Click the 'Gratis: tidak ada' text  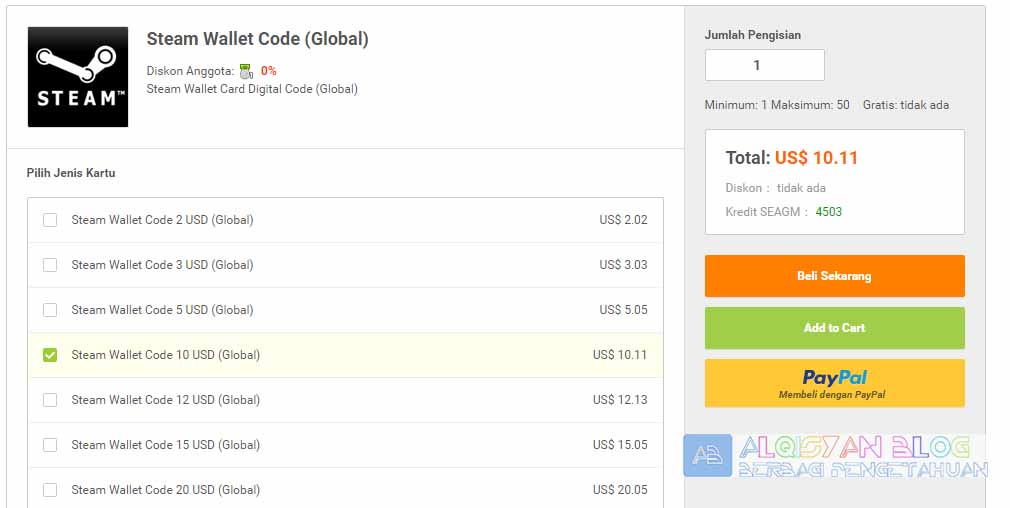click(x=906, y=105)
